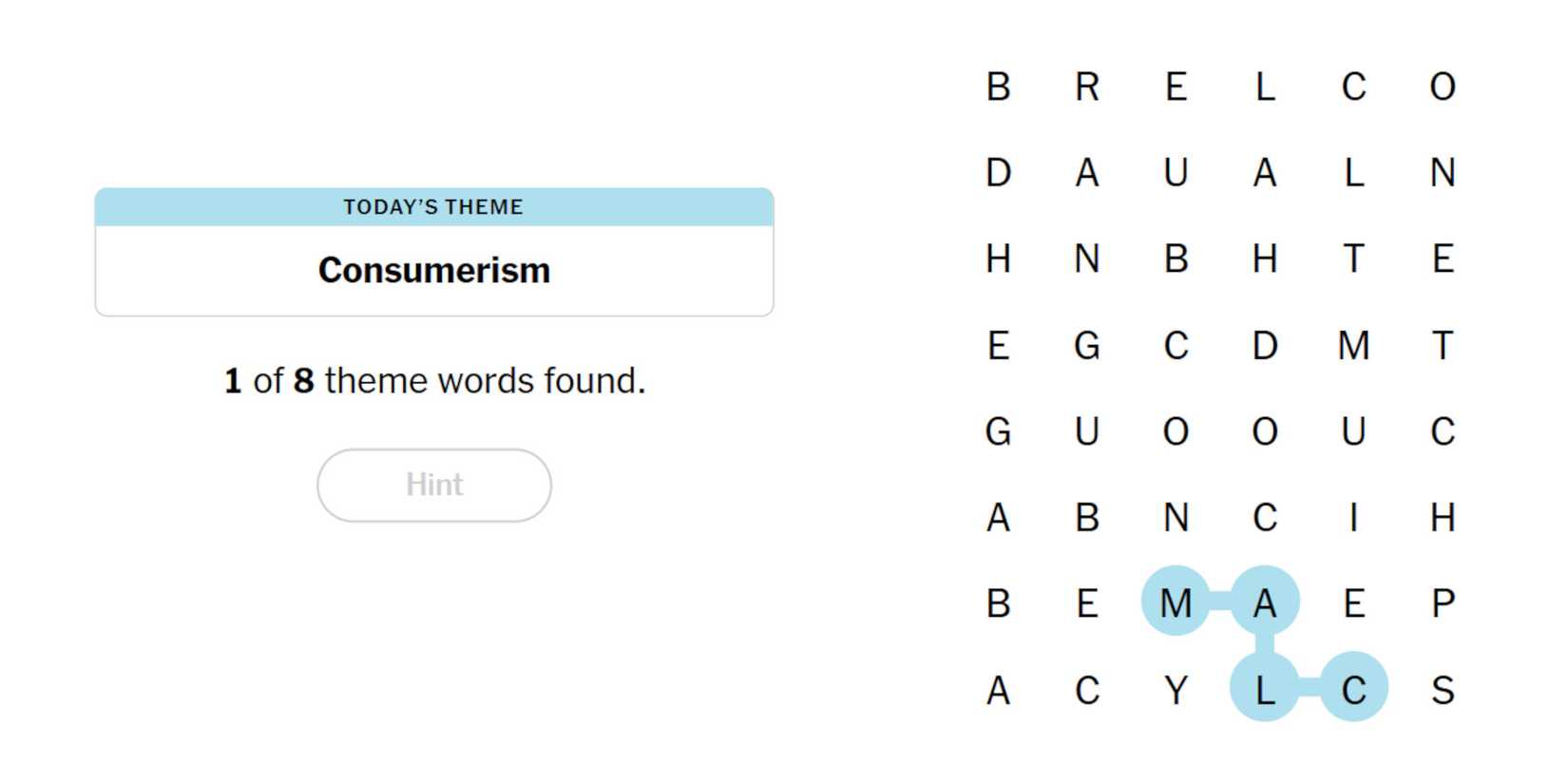This screenshot has height=784, width=1568.
Task: Click the letter T in the third row
Action: pos(1353,258)
